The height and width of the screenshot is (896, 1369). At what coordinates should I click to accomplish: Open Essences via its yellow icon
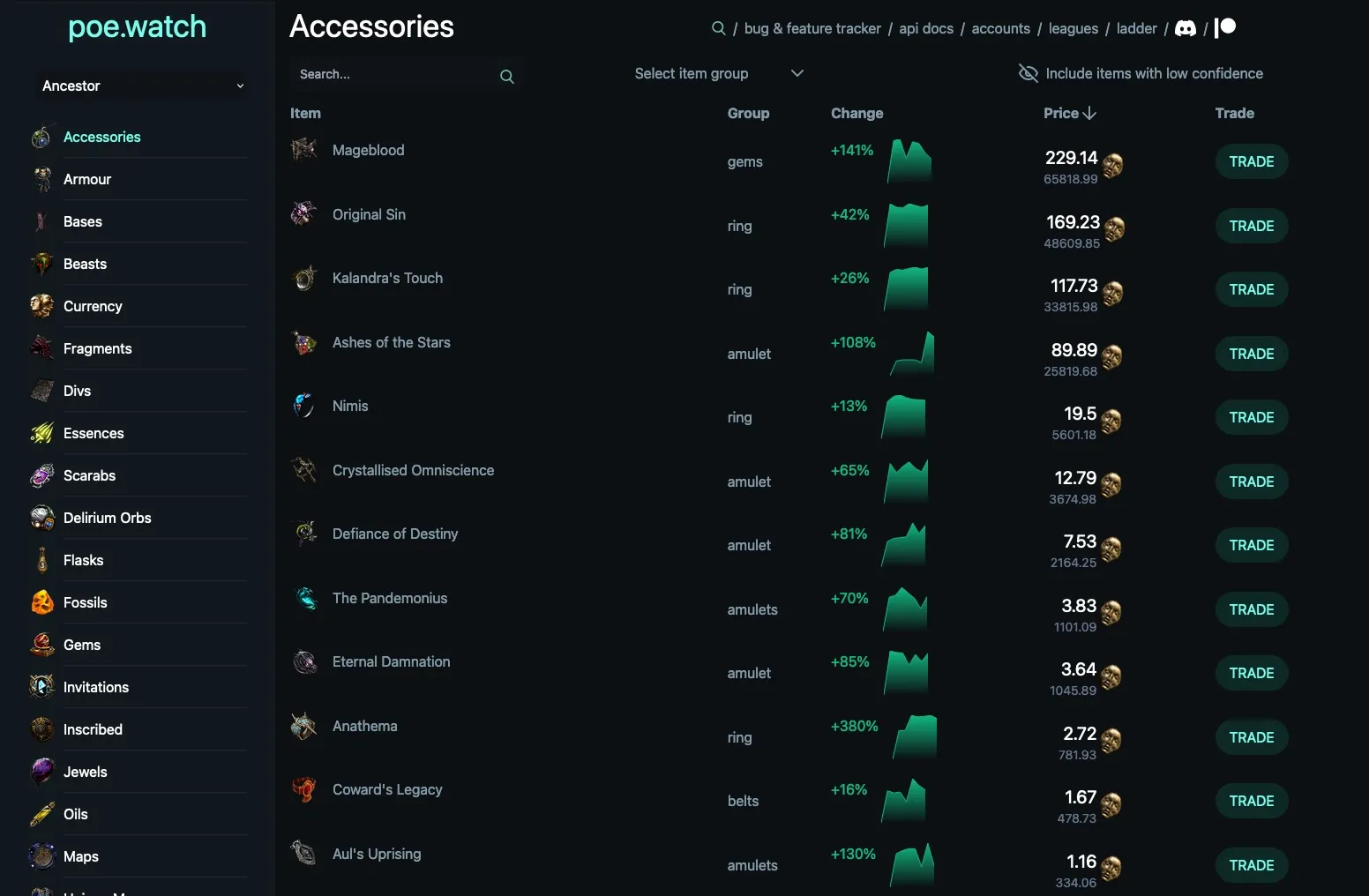click(x=41, y=433)
